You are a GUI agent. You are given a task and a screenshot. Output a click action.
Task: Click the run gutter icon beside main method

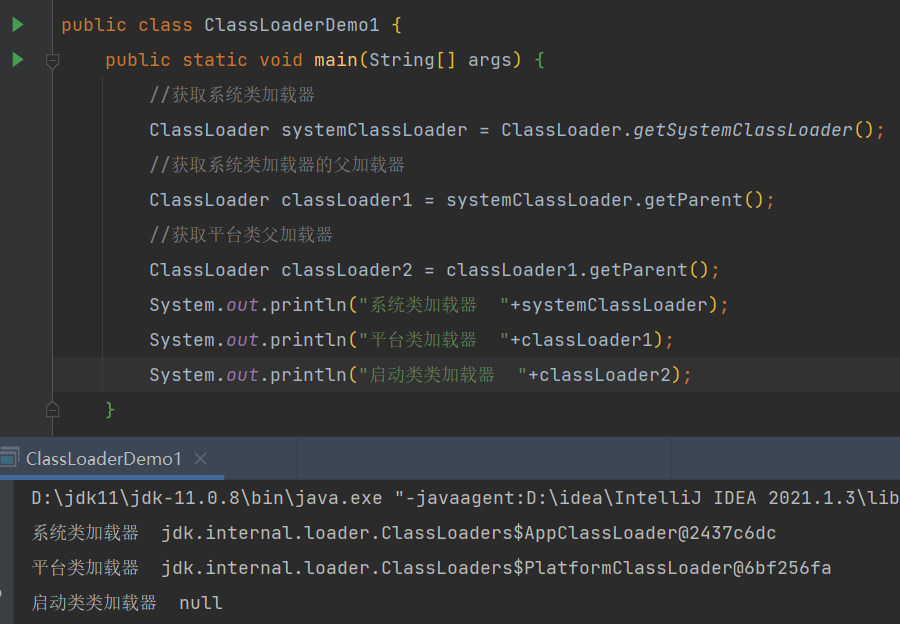click(18, 60)
